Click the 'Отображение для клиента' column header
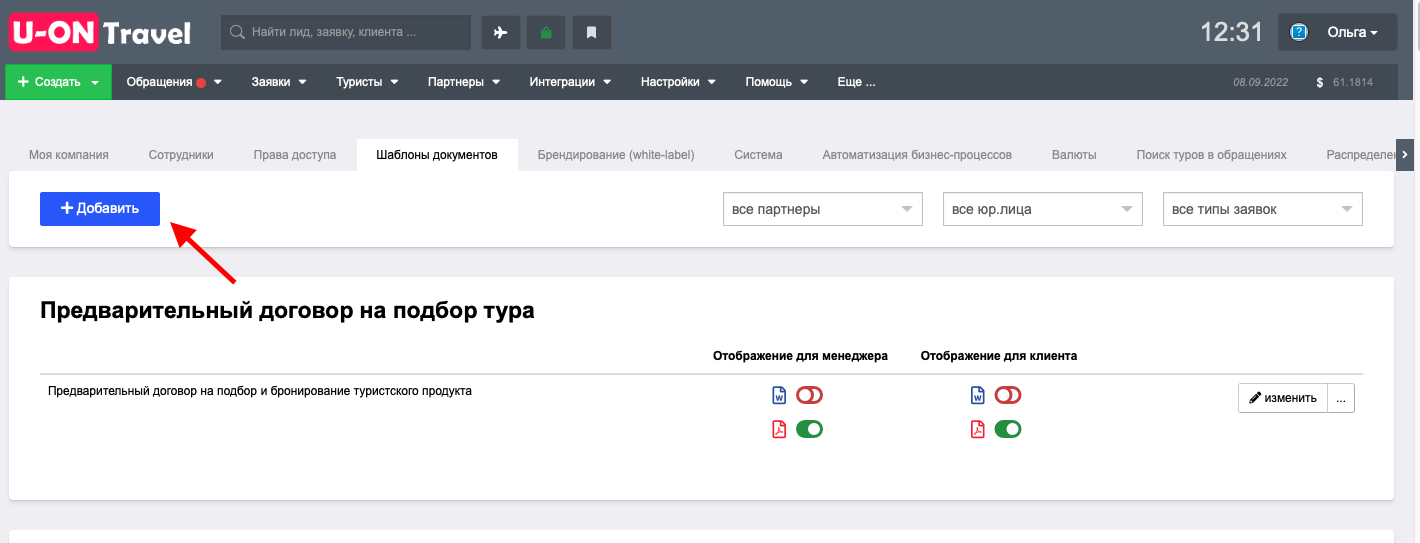This screenshot has height=543, width=1420. coord(999,356)
